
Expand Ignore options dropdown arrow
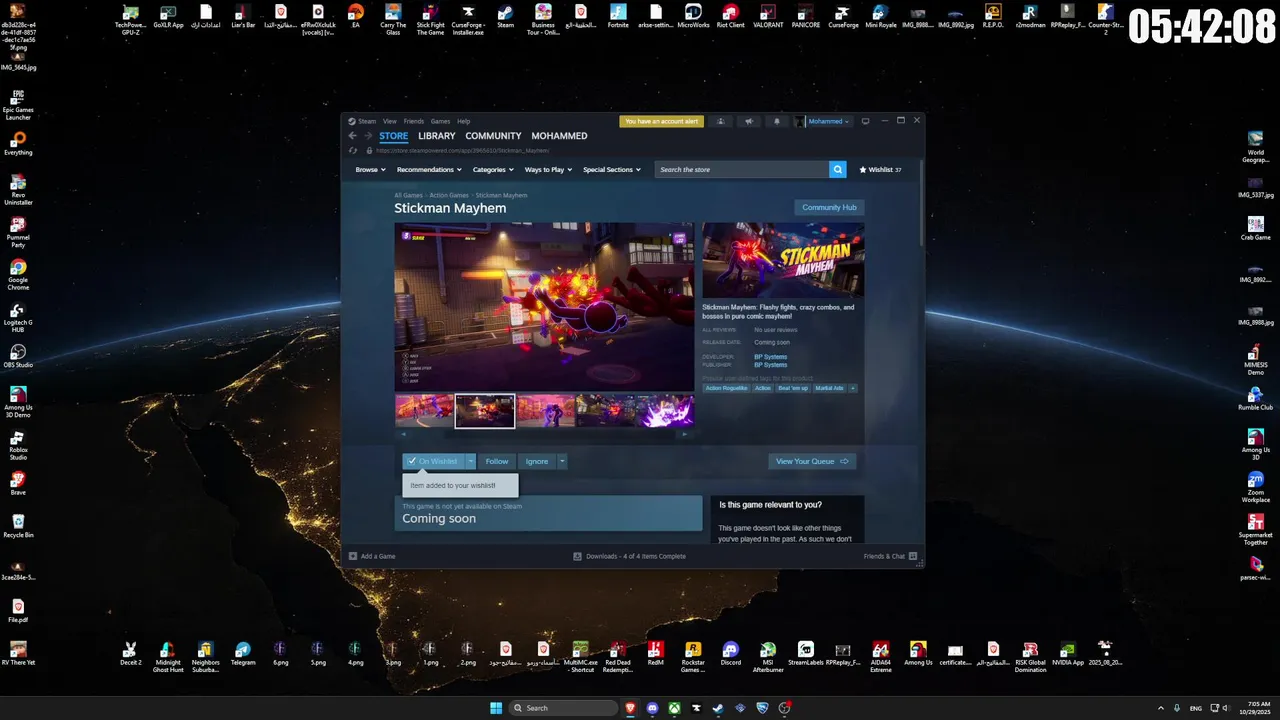(x=562, y=461)
